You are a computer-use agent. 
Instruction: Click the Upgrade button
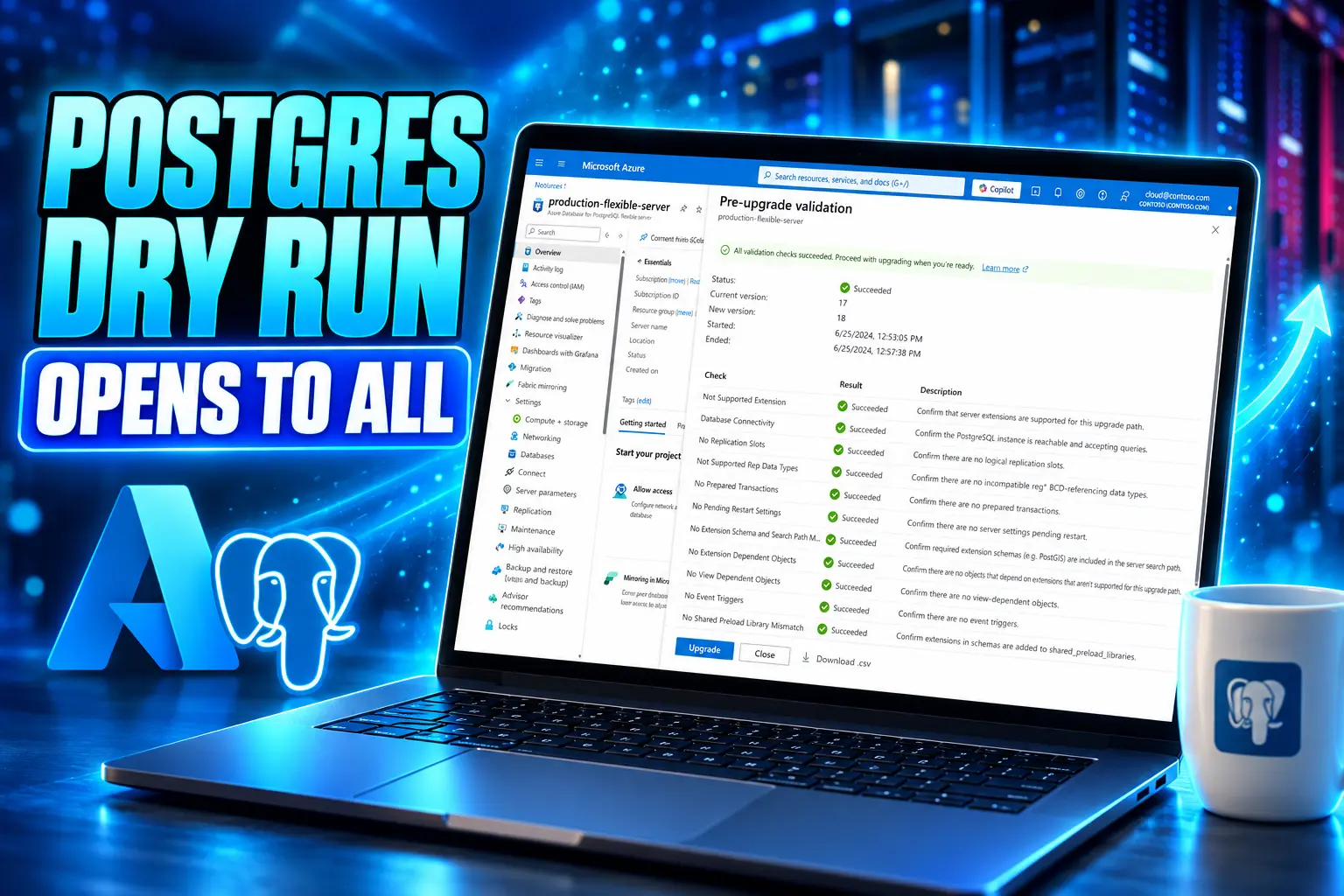[x=704, y=649]
